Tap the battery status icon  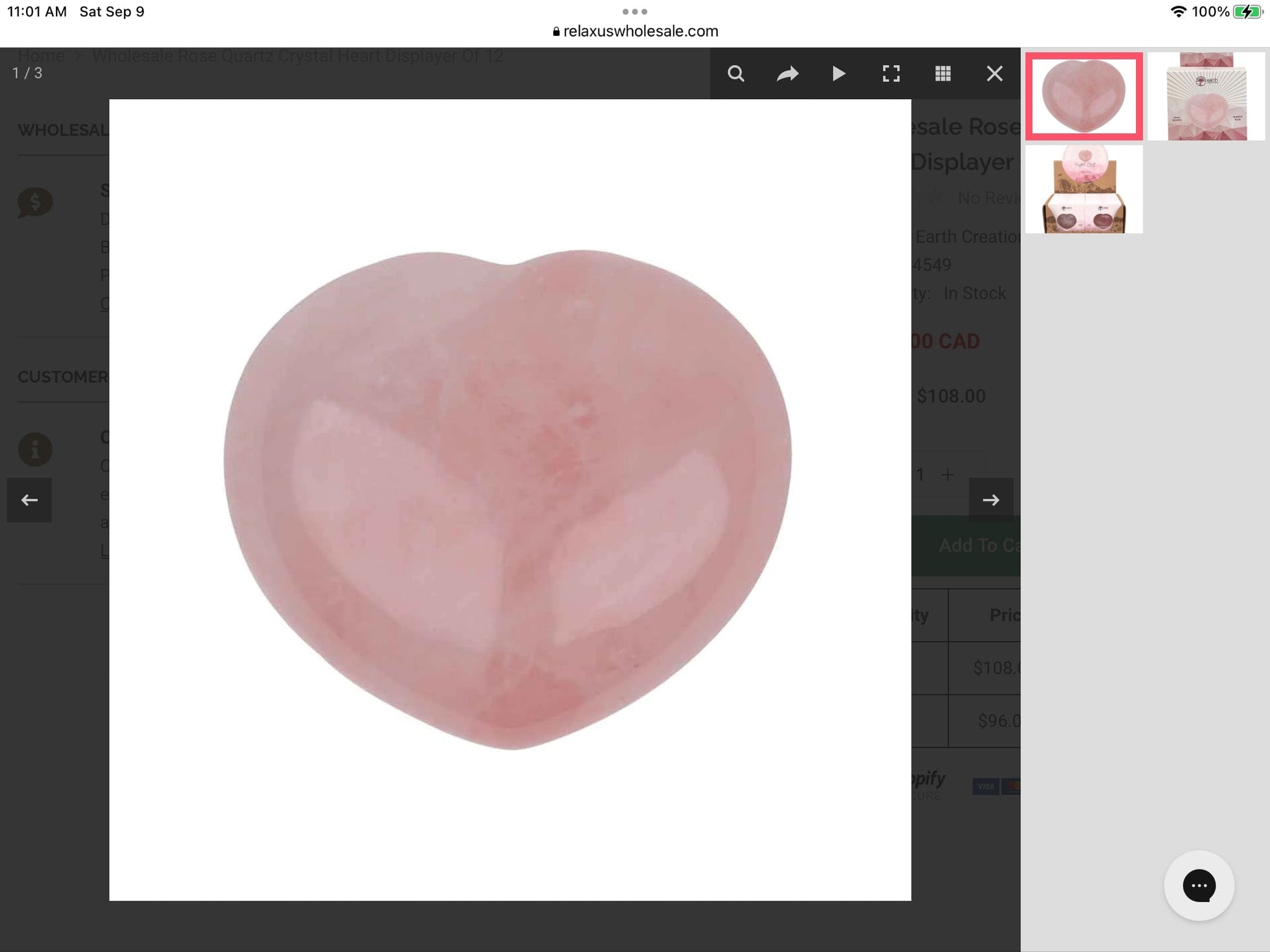pos(1248,11)
